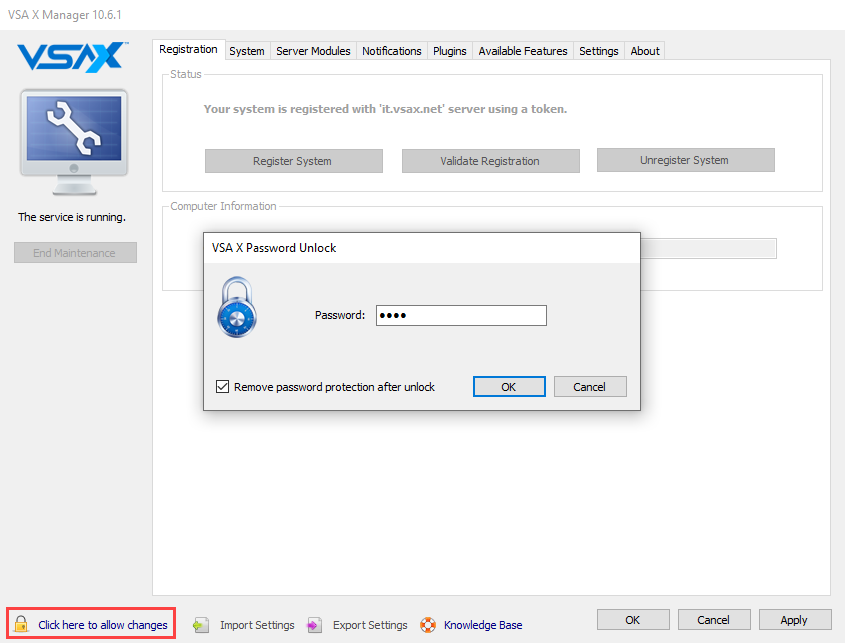Screen dimensions: 845x643
Task: Click the Export Settings arrow icon
Action: [x=314, y=625]
